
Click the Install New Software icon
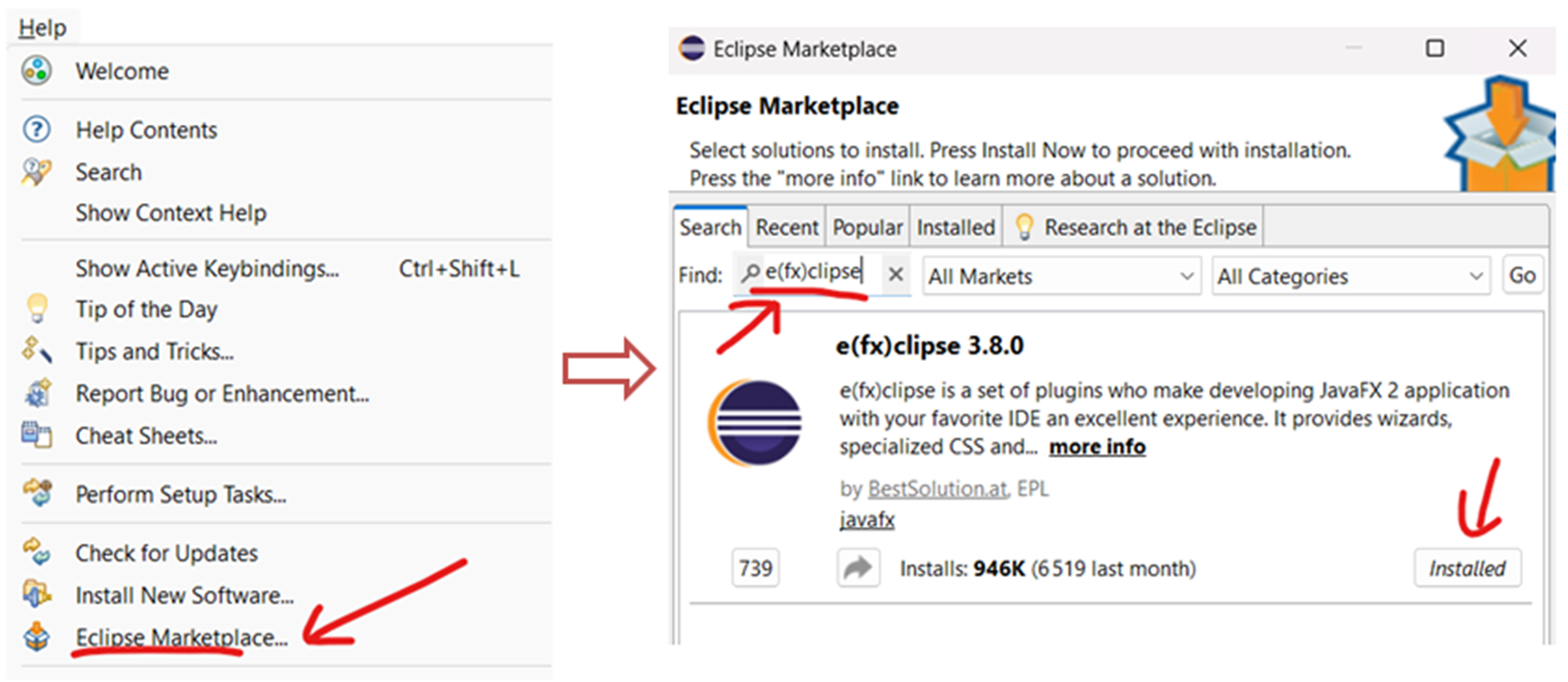36,594
